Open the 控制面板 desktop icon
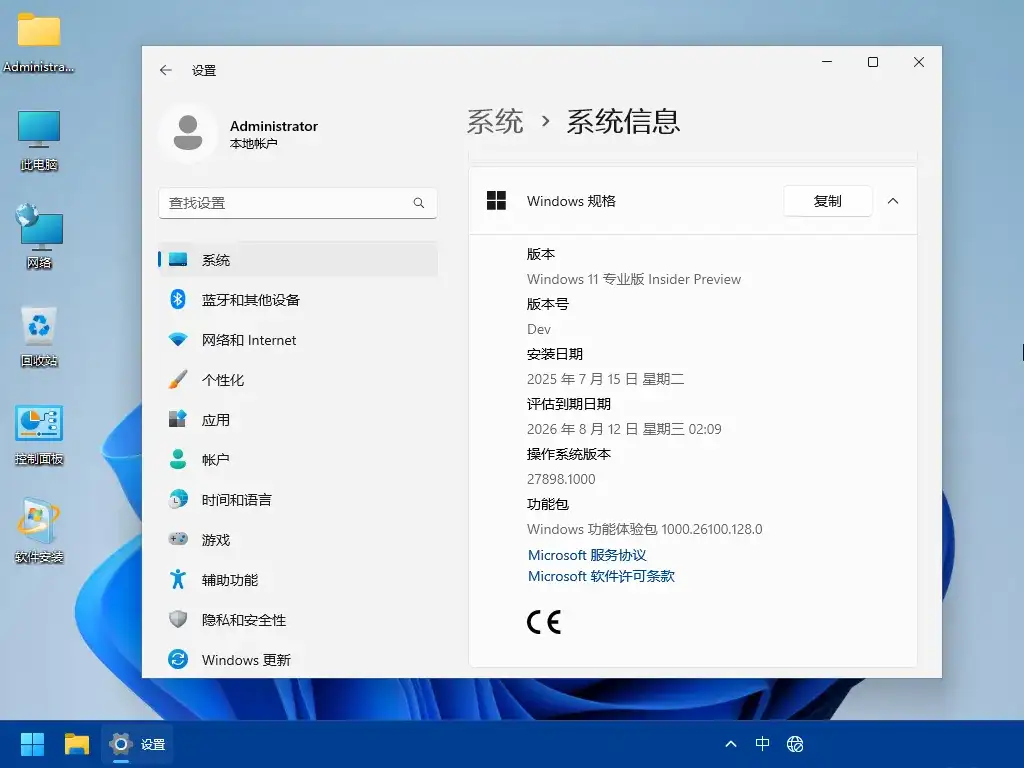1024x768 pixels. (39, 435)
